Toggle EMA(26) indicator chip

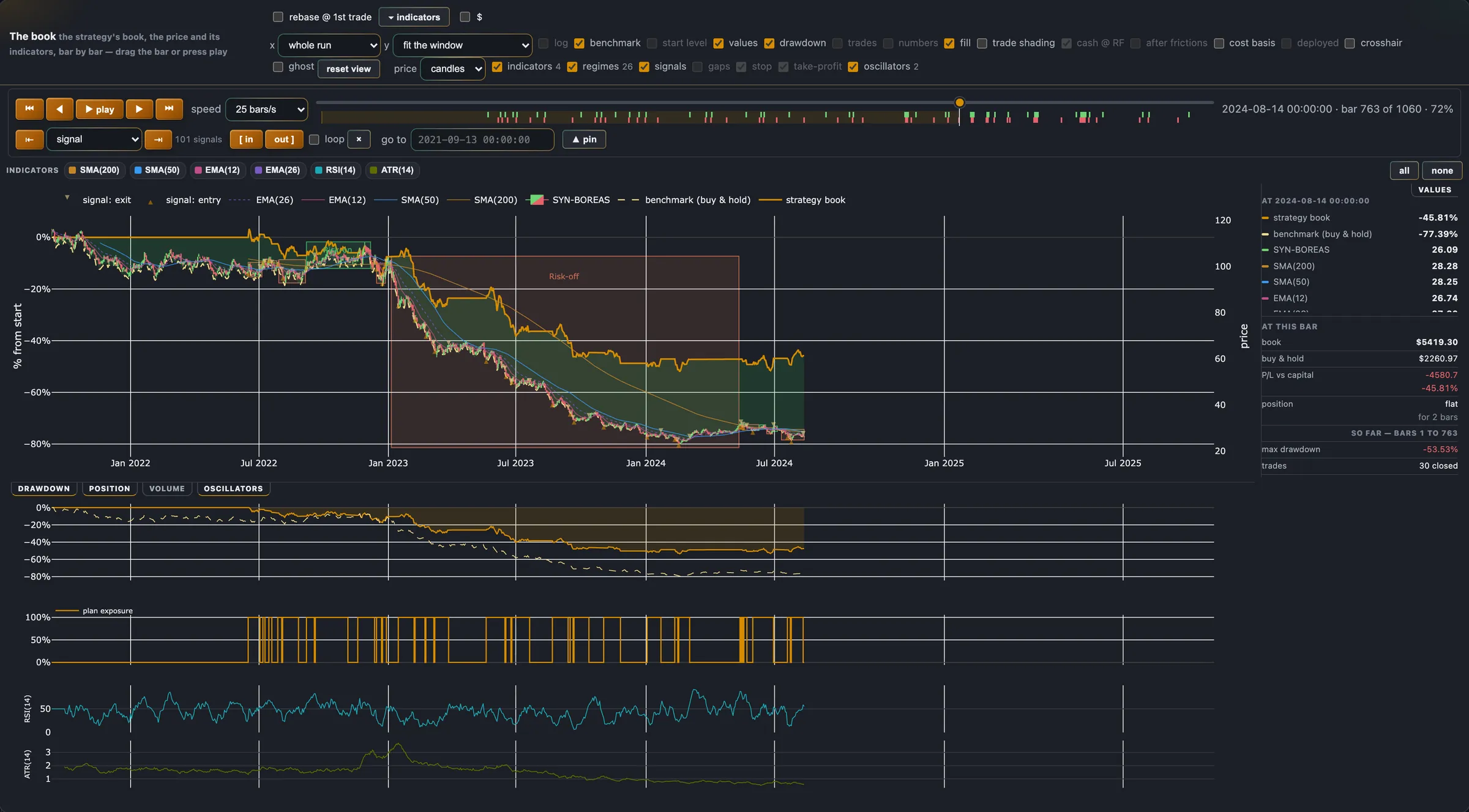coord(278,170)
